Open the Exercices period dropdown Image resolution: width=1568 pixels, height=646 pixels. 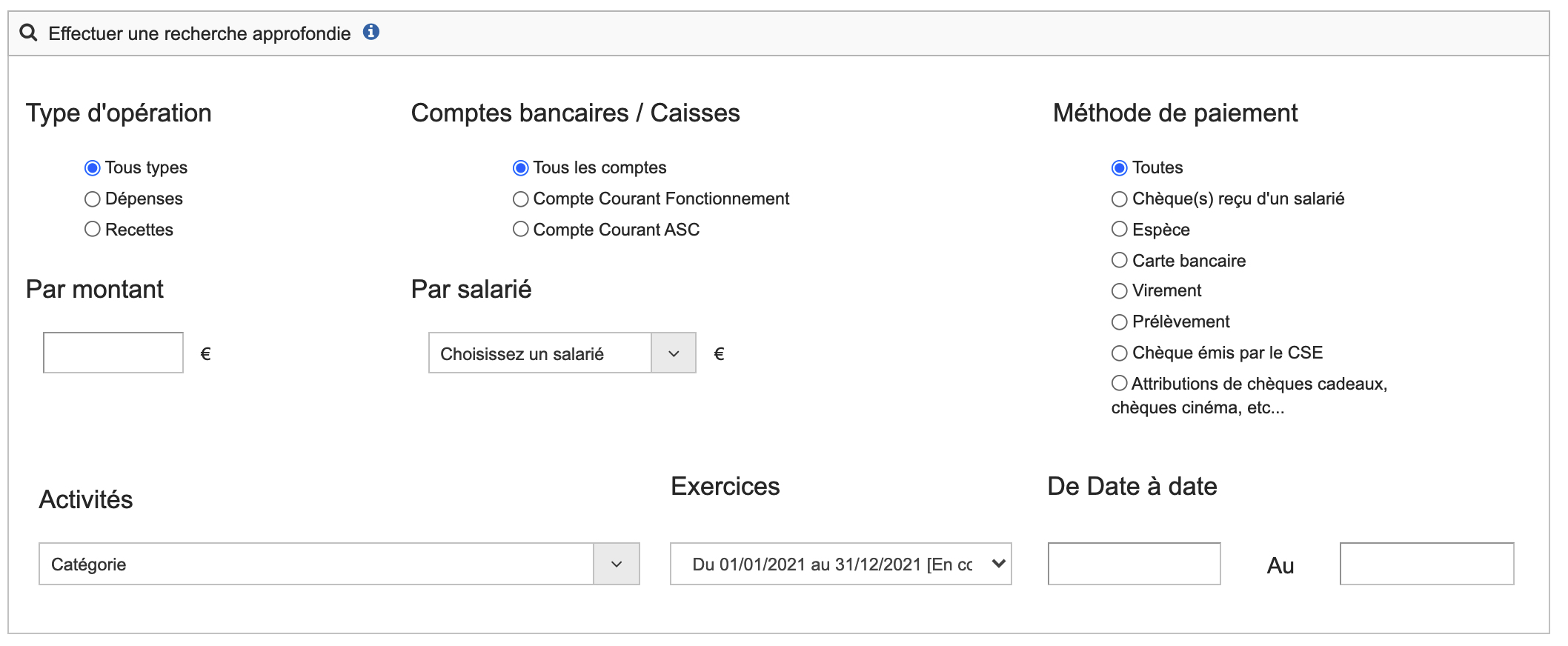tap(840, 565)
